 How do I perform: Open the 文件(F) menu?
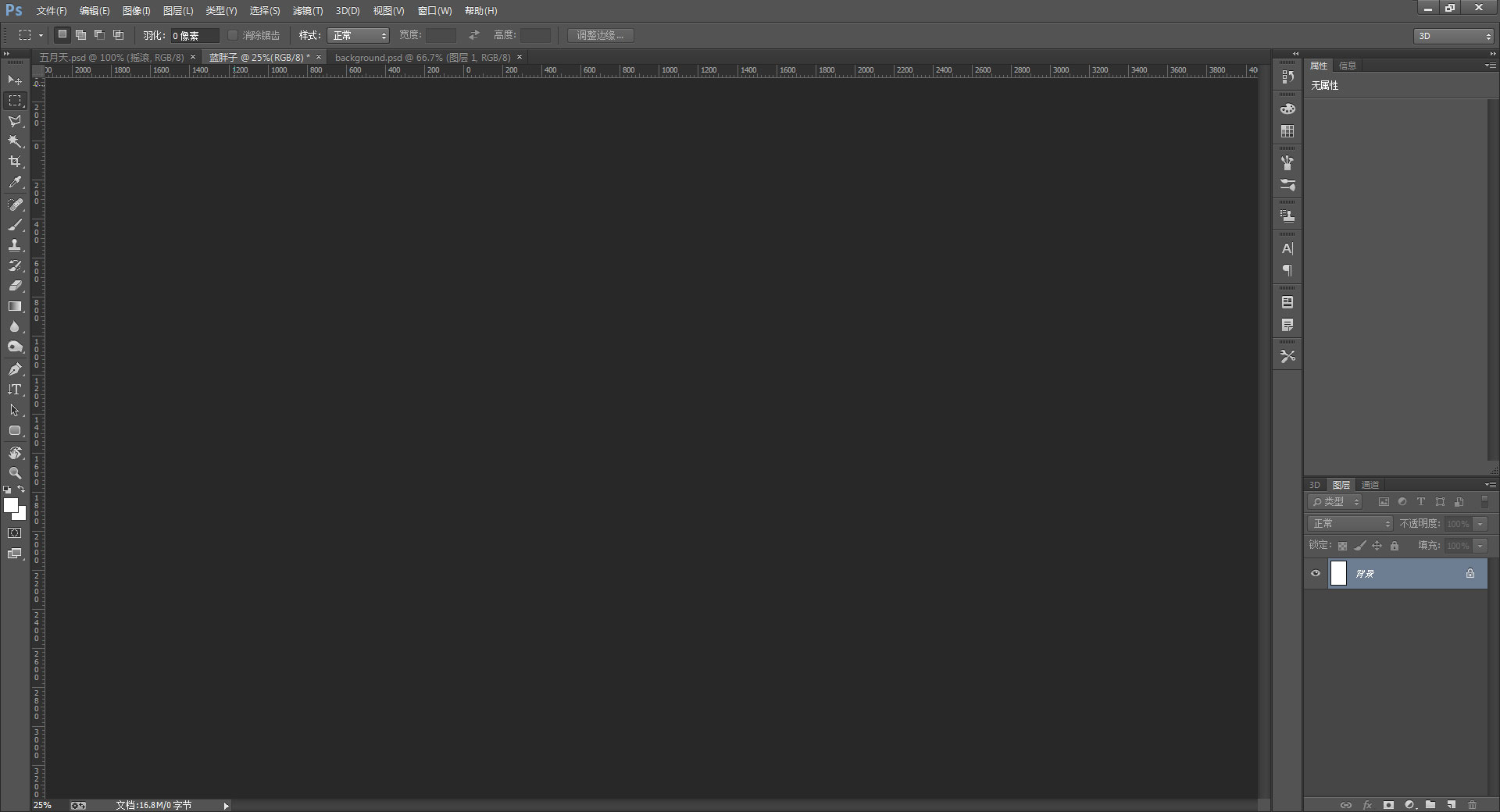click(52, 11)
